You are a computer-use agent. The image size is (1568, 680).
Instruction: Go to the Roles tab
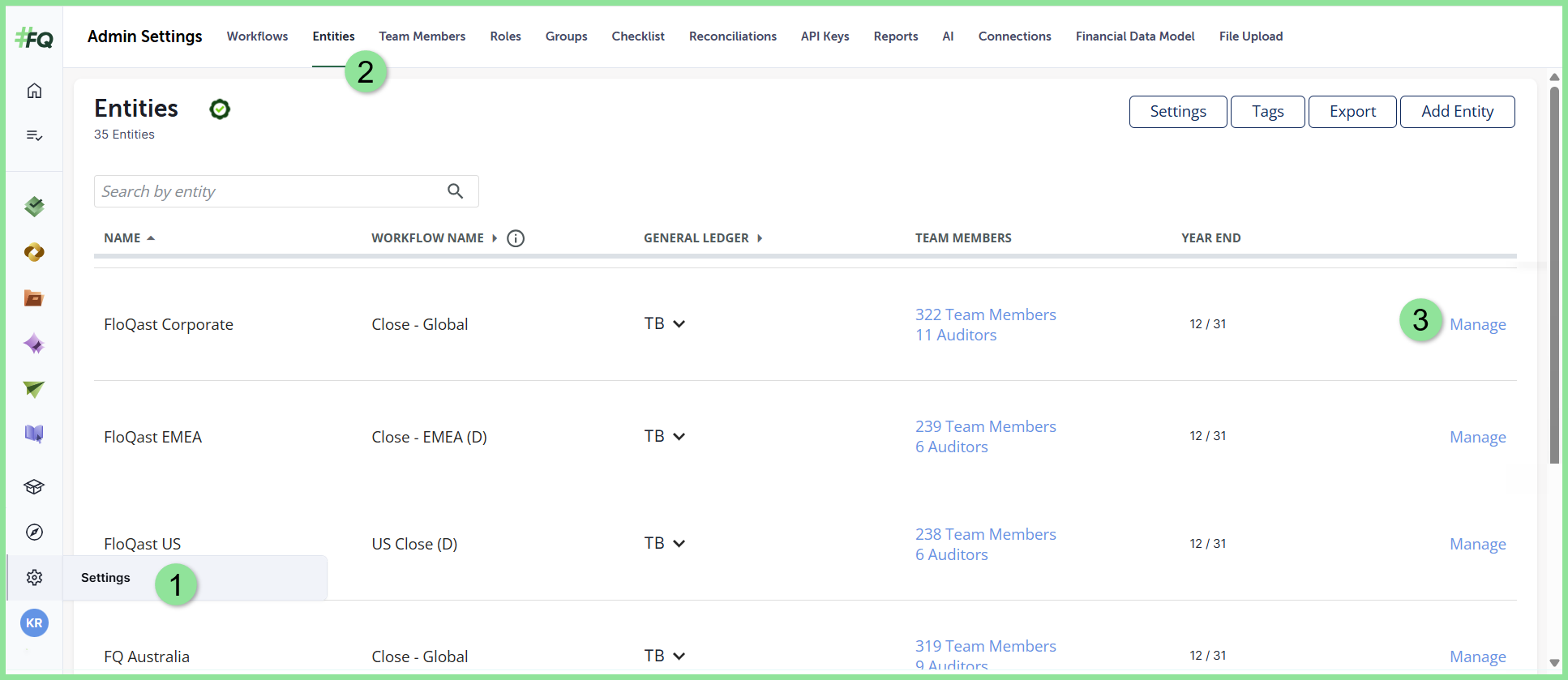[x=505, y=36]
